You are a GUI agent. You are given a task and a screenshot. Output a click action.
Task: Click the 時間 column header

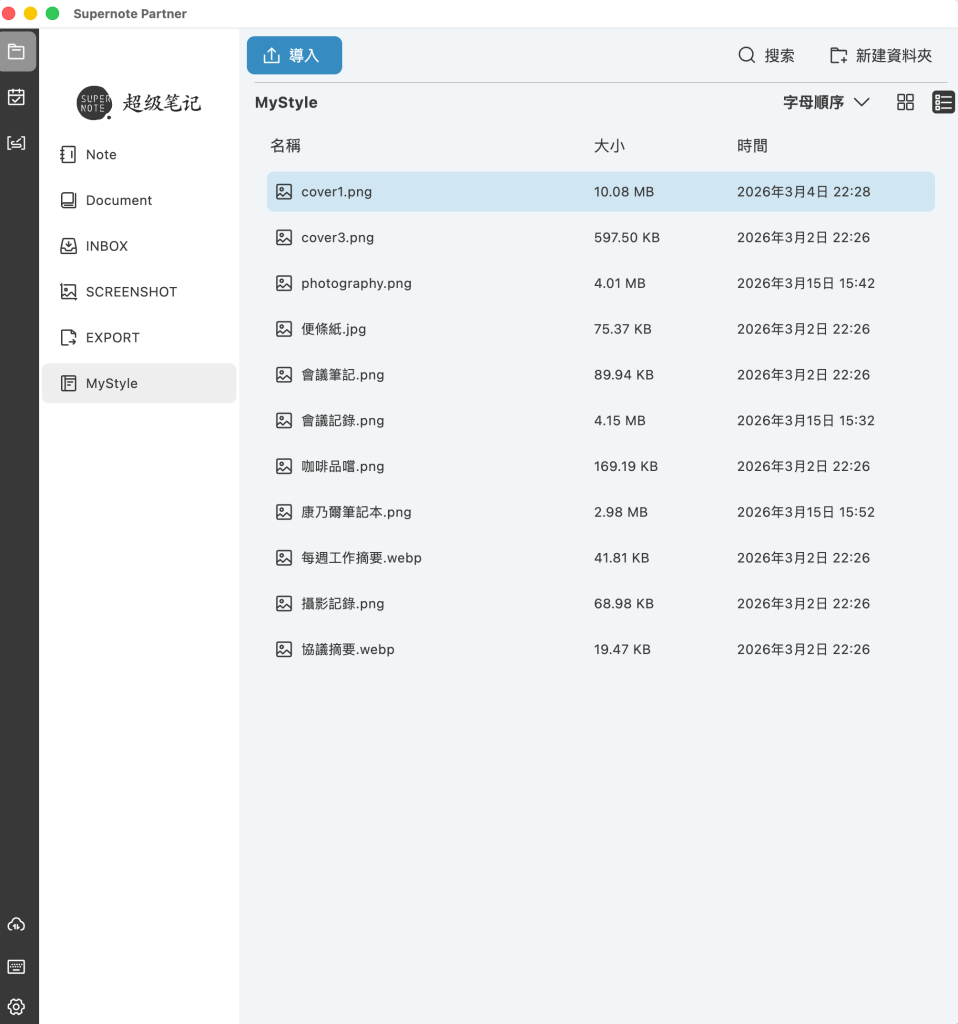pos(752,146)
